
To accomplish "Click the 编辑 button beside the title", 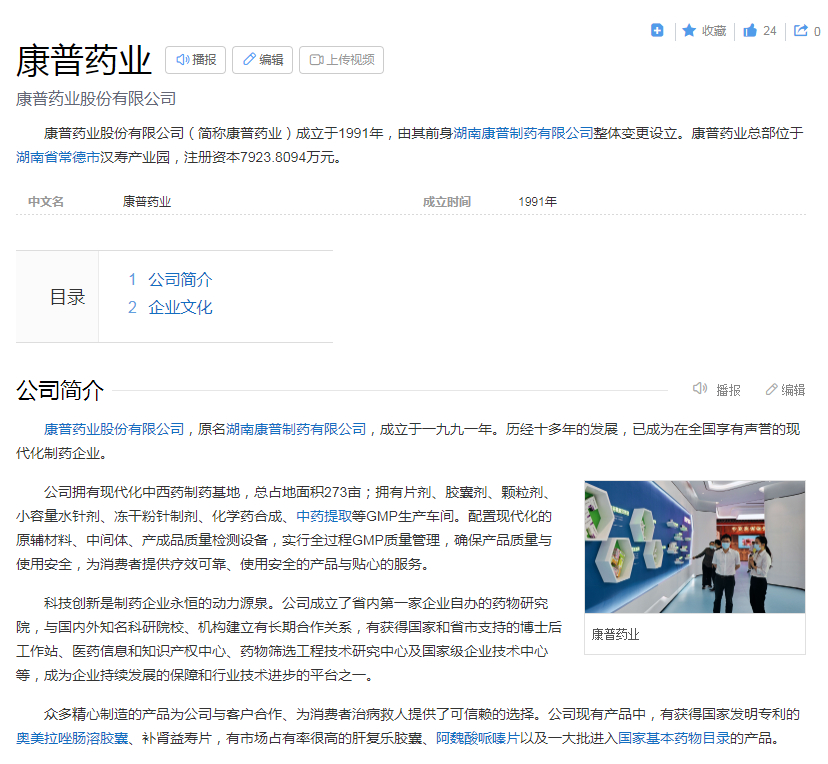I will (262, 60).
